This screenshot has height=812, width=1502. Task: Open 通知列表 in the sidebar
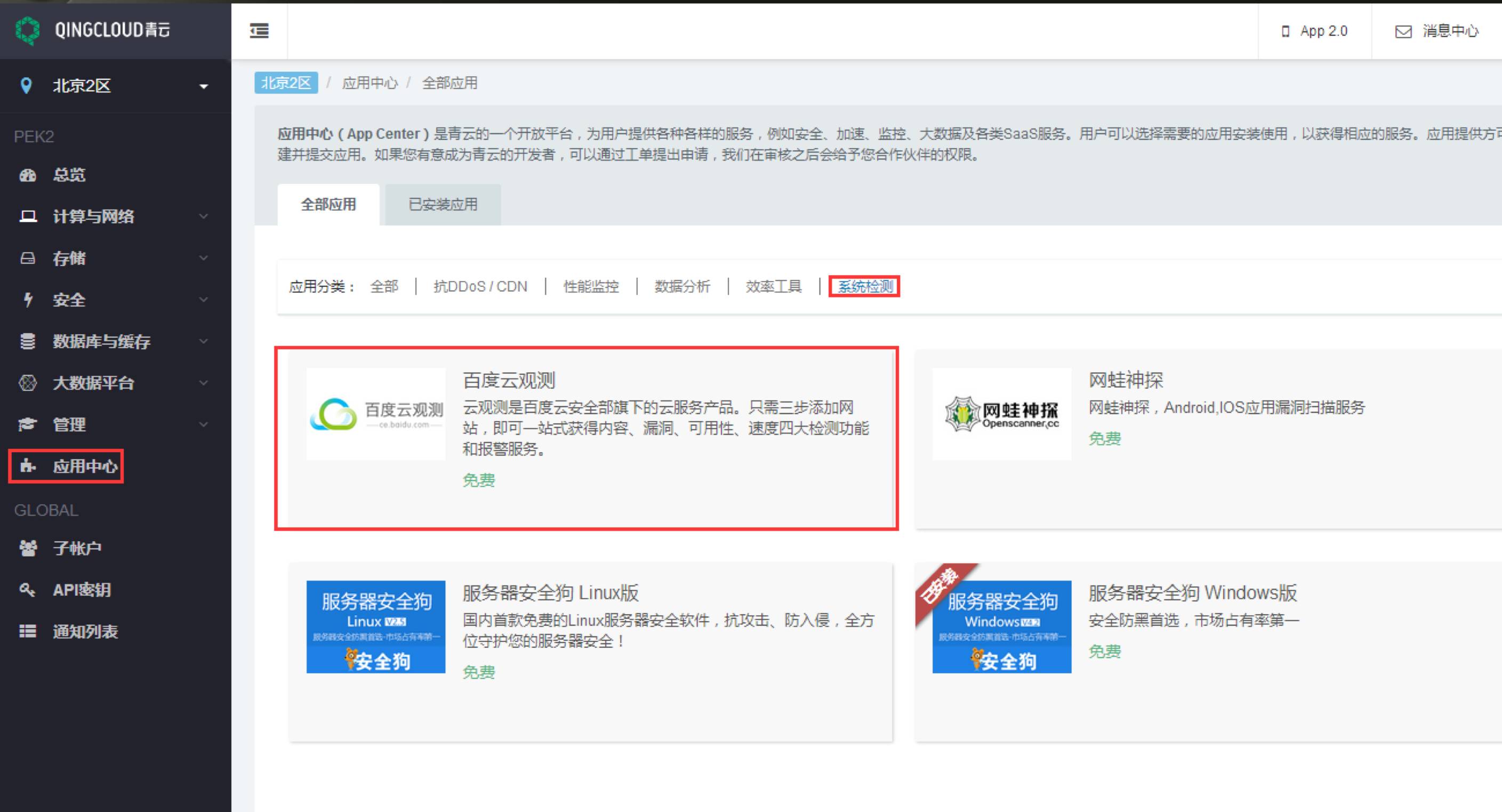[x=85, y=631]
